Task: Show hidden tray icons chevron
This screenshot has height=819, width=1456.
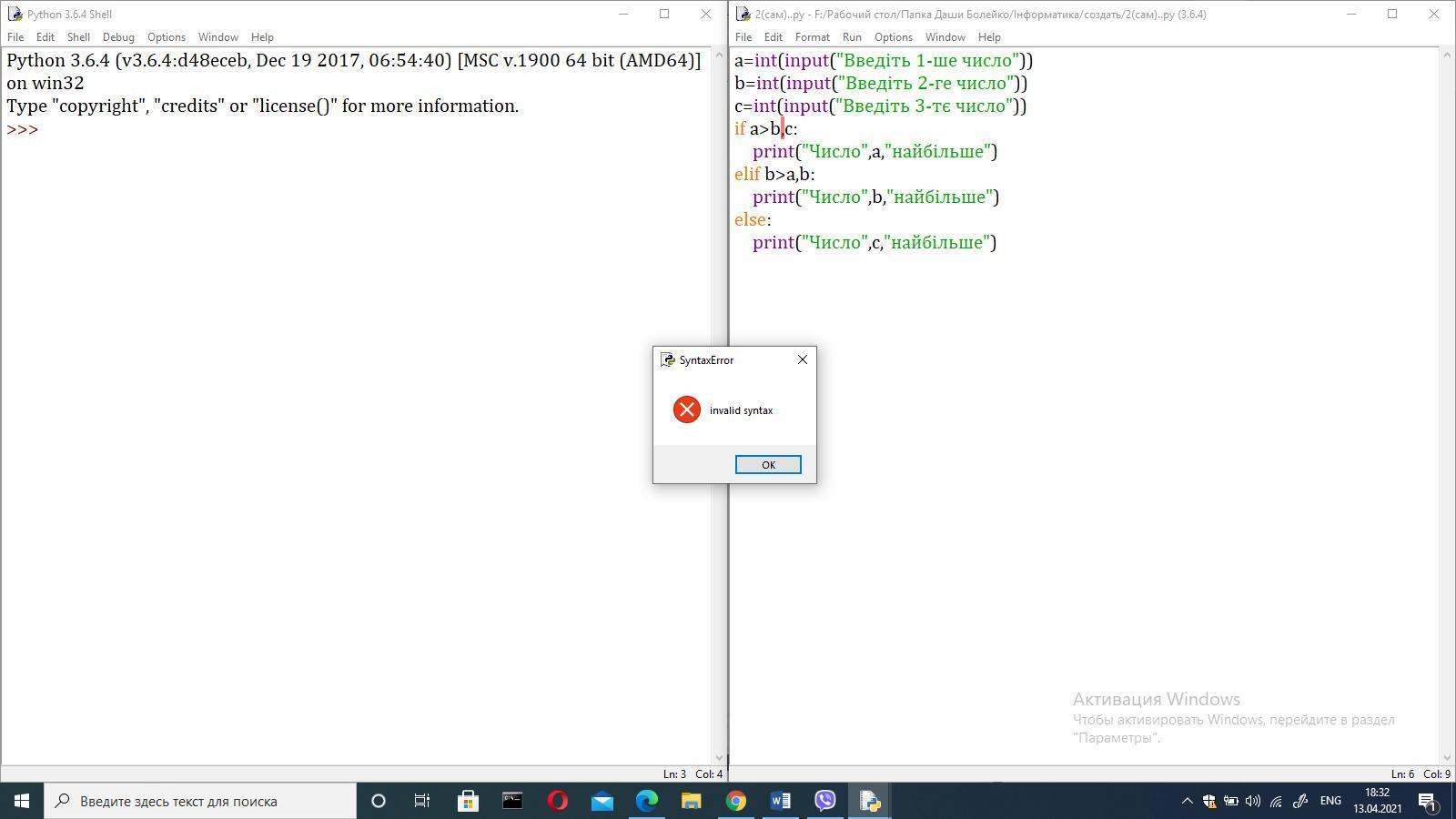Action: click(1187, 801)
